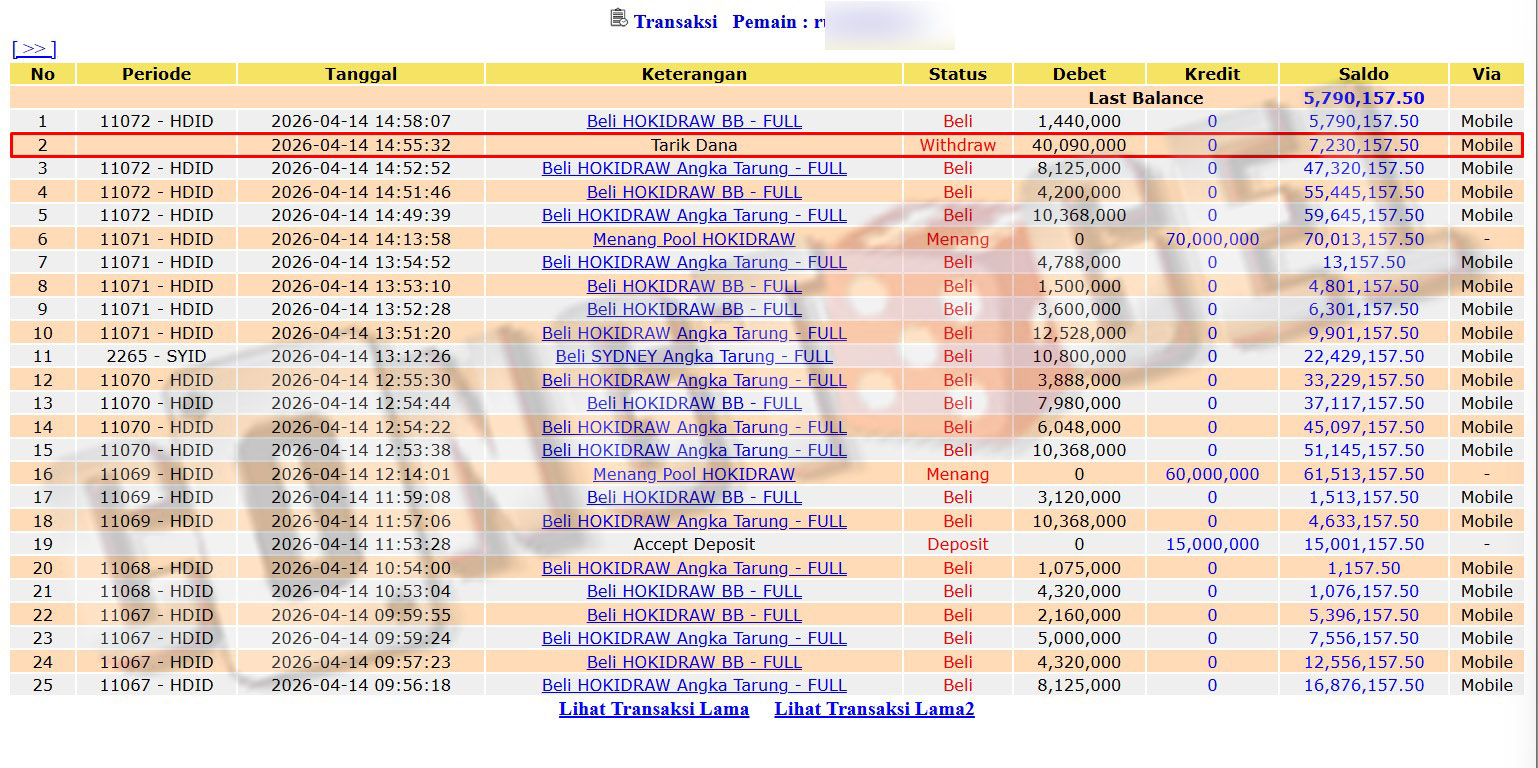Click the Accept Deposit entry in row 19

pos(694,544)
